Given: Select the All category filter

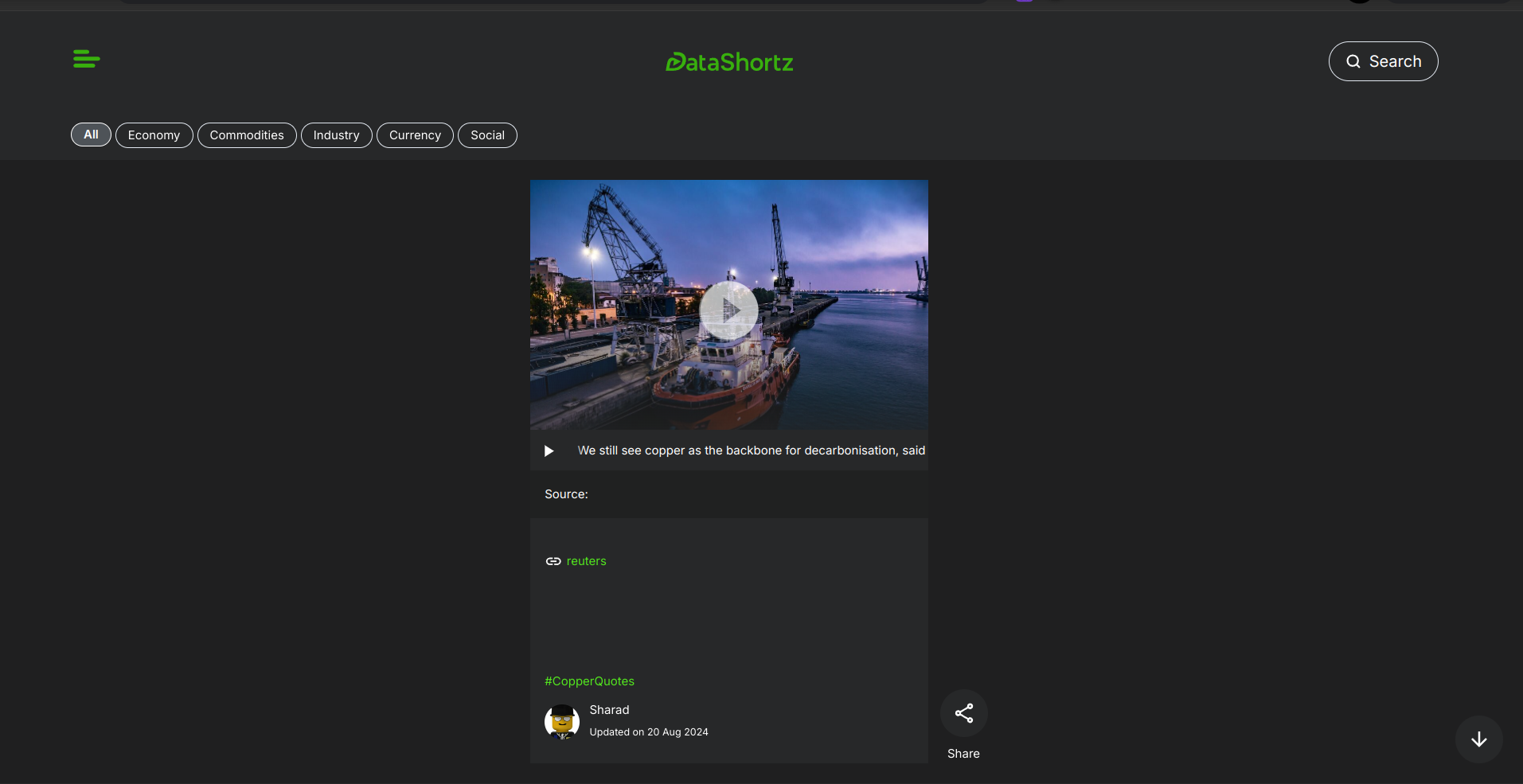Looking at the screenshot, I should point(91,135).
